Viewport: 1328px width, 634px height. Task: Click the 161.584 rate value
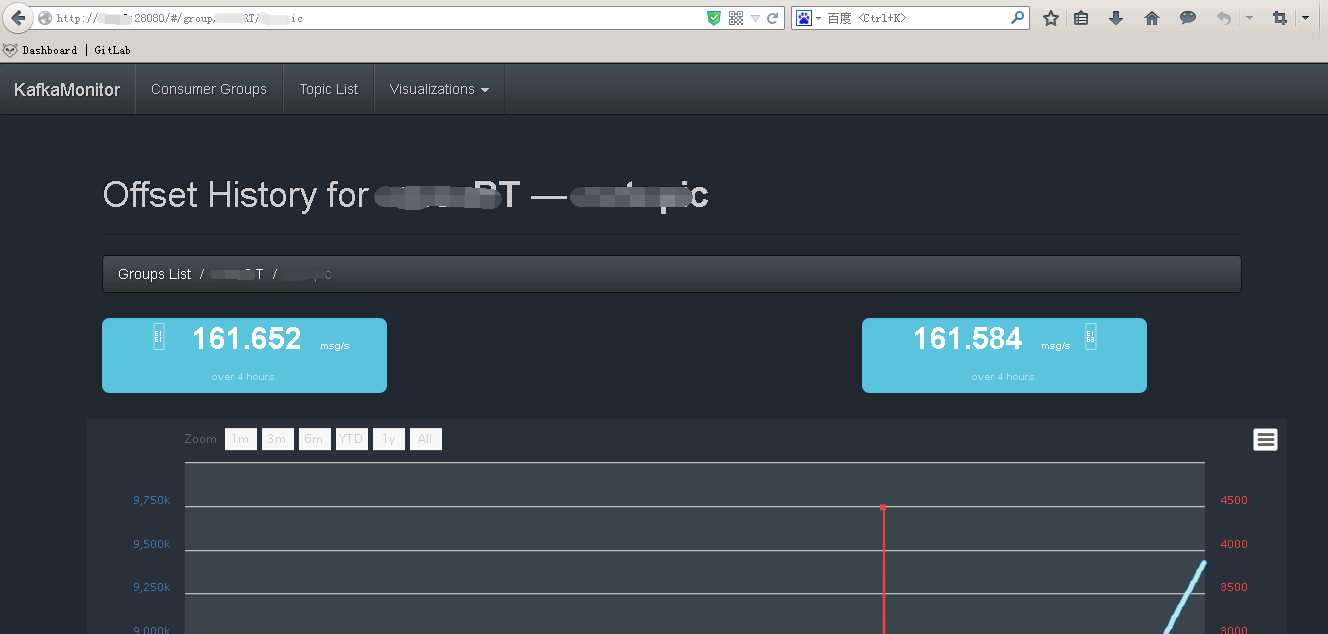coord(968,339)
